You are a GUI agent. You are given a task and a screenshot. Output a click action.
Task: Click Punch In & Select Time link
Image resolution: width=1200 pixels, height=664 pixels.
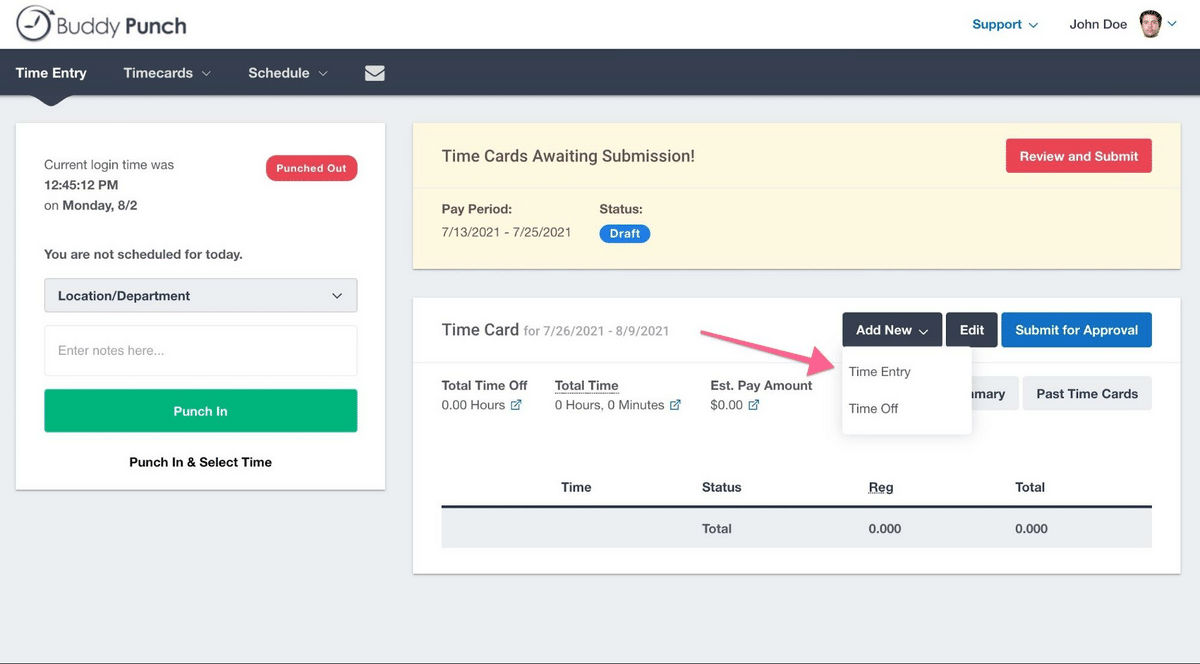click(200, 462)
